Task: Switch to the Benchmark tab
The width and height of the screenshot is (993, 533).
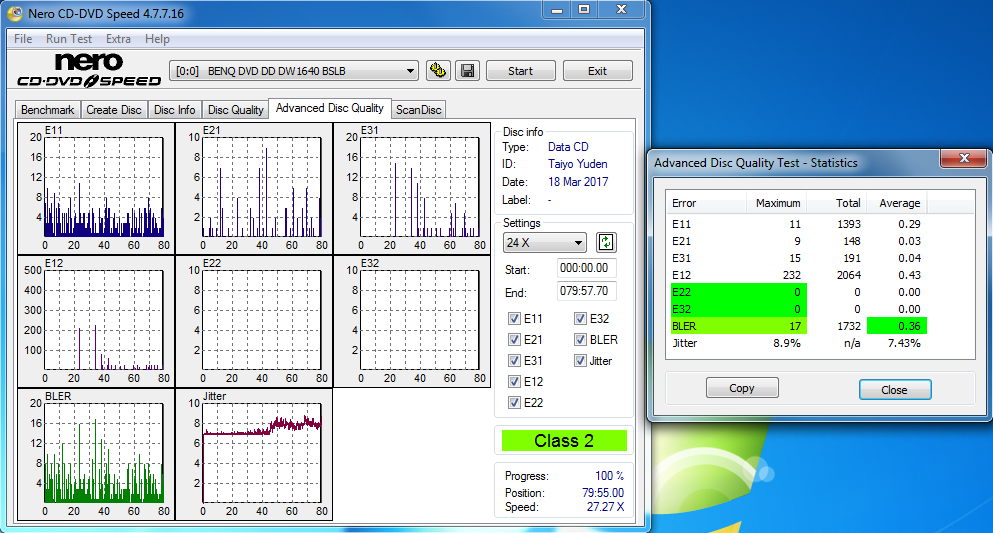Action: coord(47,110)
